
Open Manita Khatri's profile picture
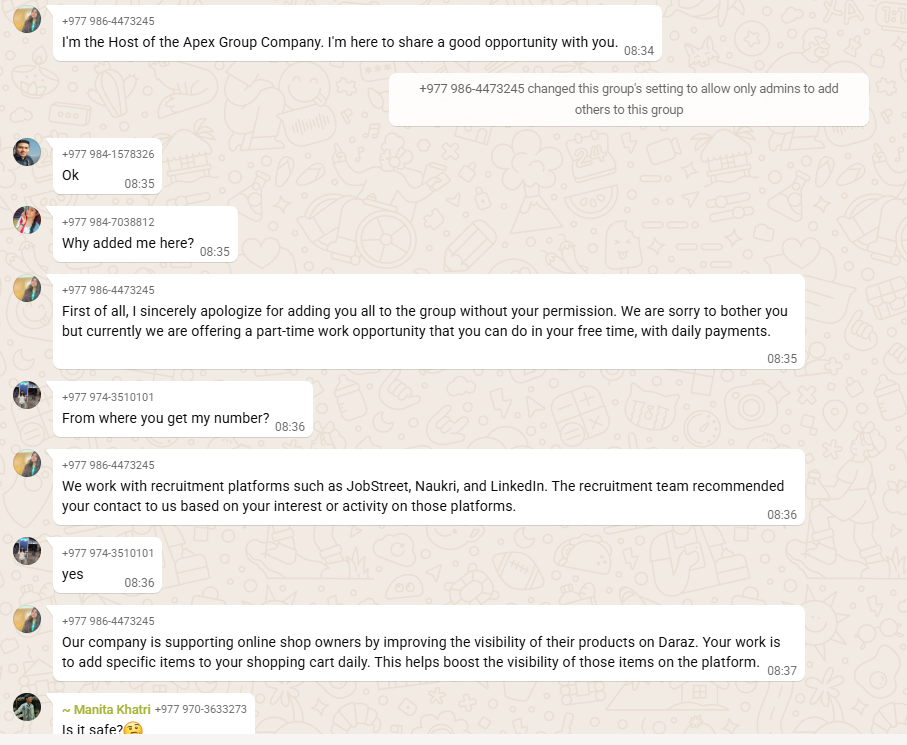pyautogui.click(x=27, y=707)
